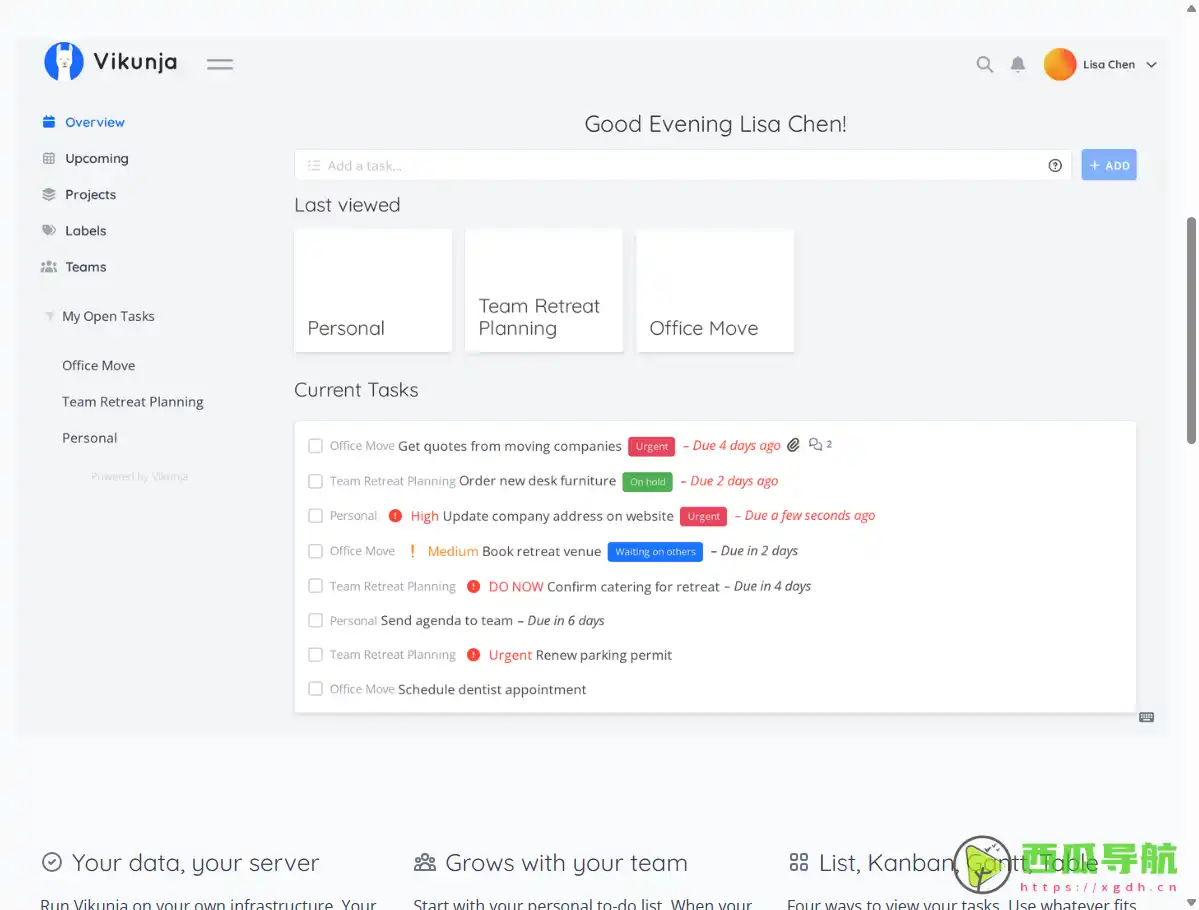Click the red Urgent label on website task
Viewport: 1199px width, 910px height.
(x=703, y=517)
